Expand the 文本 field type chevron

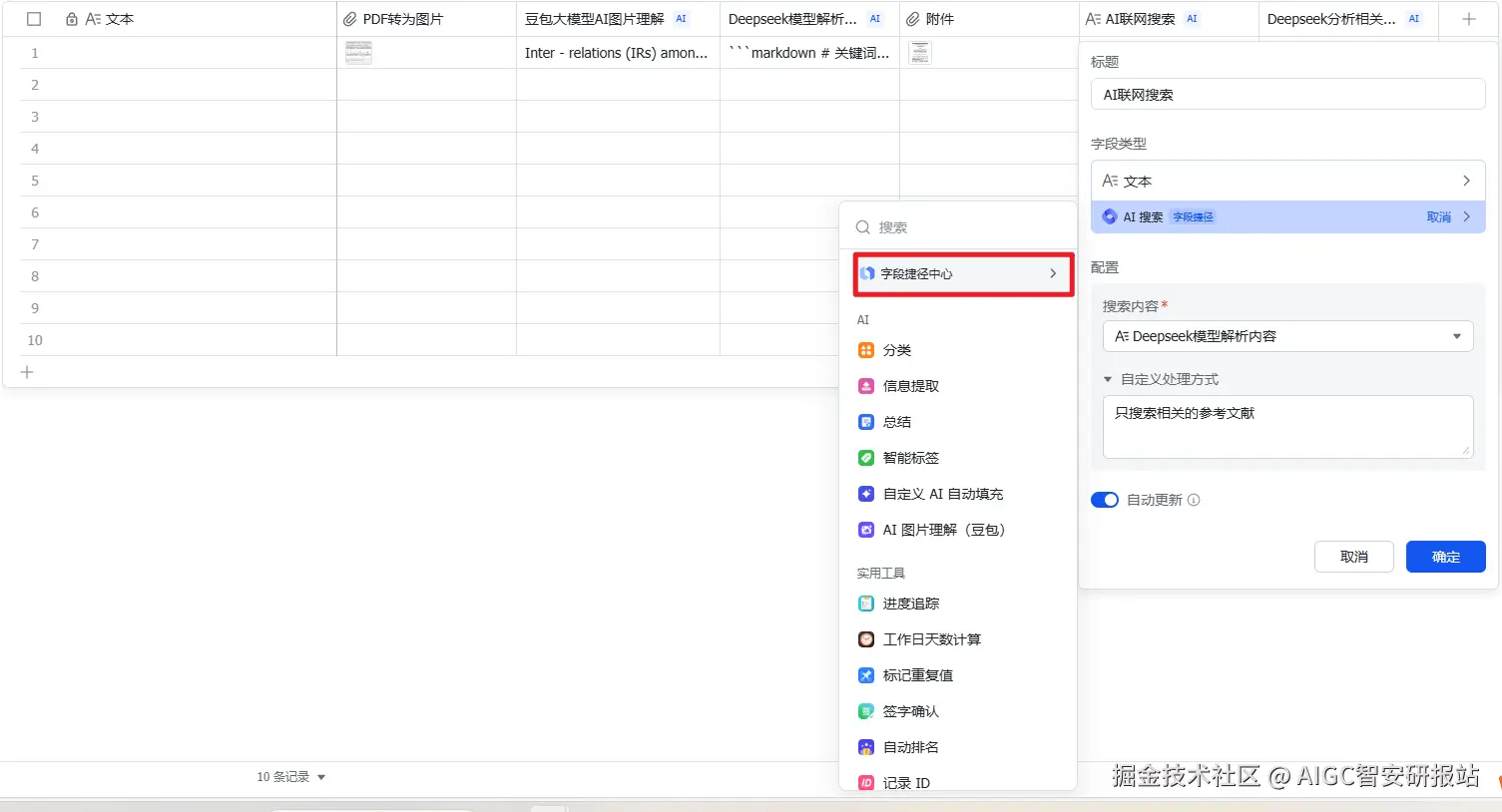click(1466, 181)
